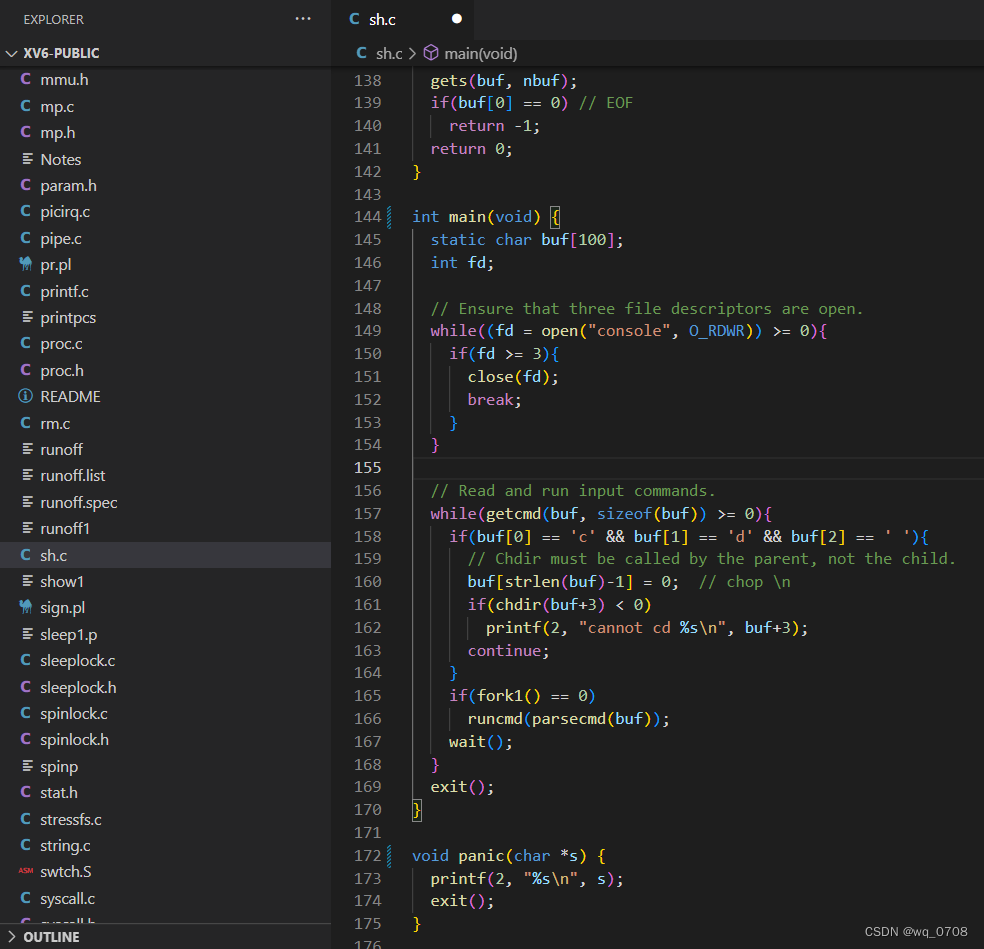This screenshot has width=984, height=949.
Task: Click the file icon beside show1
Action: tap(27, 581)
